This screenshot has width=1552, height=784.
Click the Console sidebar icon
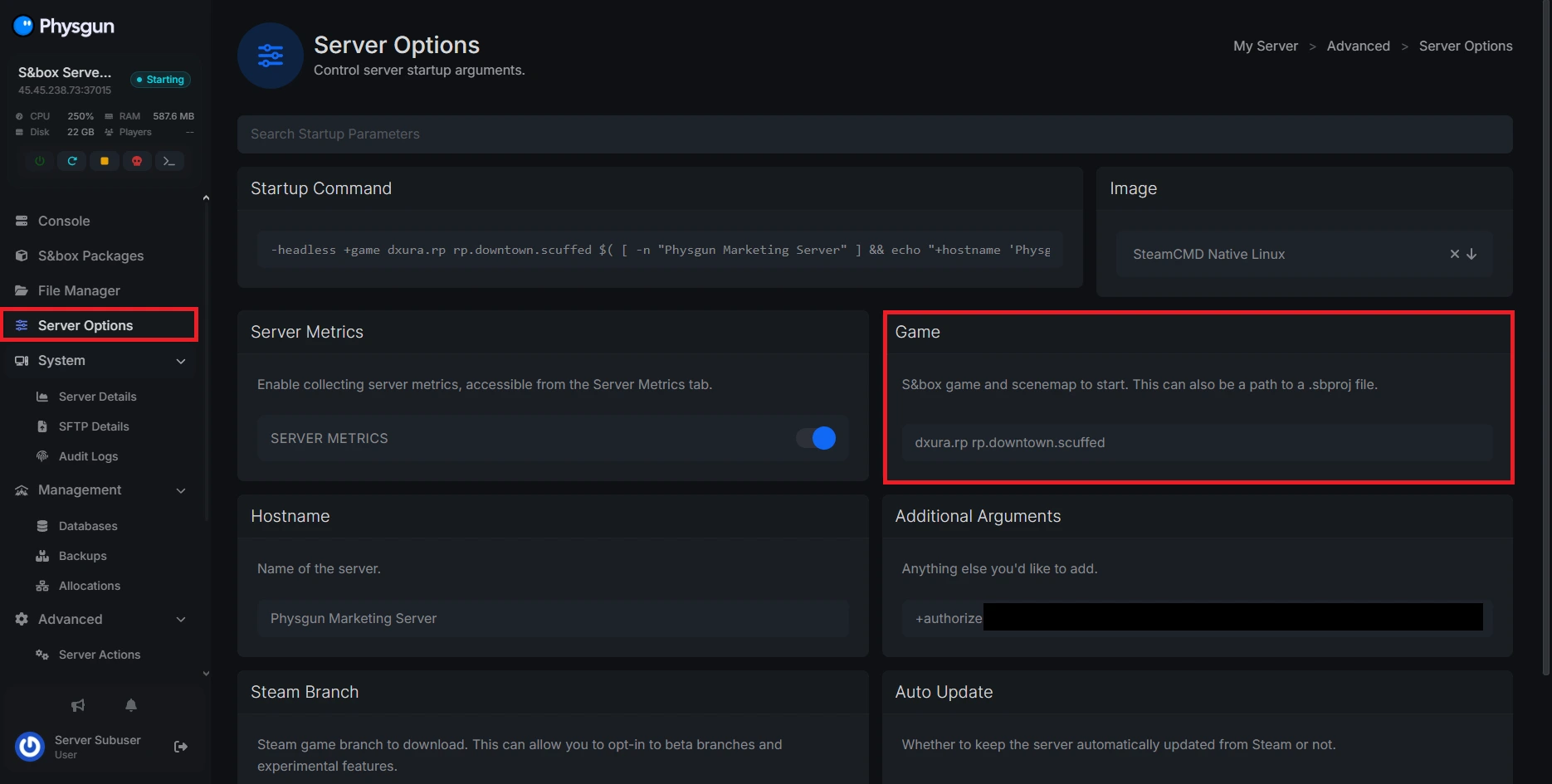(22, 221)
